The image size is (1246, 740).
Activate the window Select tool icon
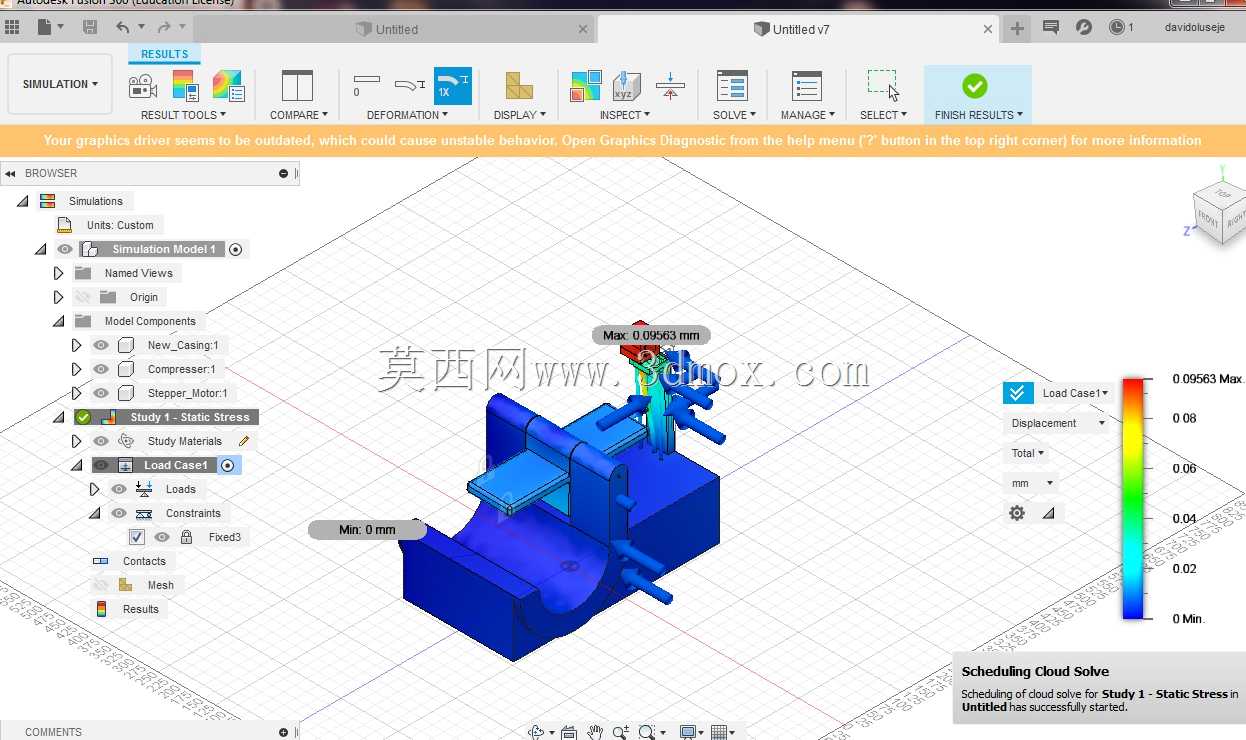pyautogui.click(x=883, y=86)
